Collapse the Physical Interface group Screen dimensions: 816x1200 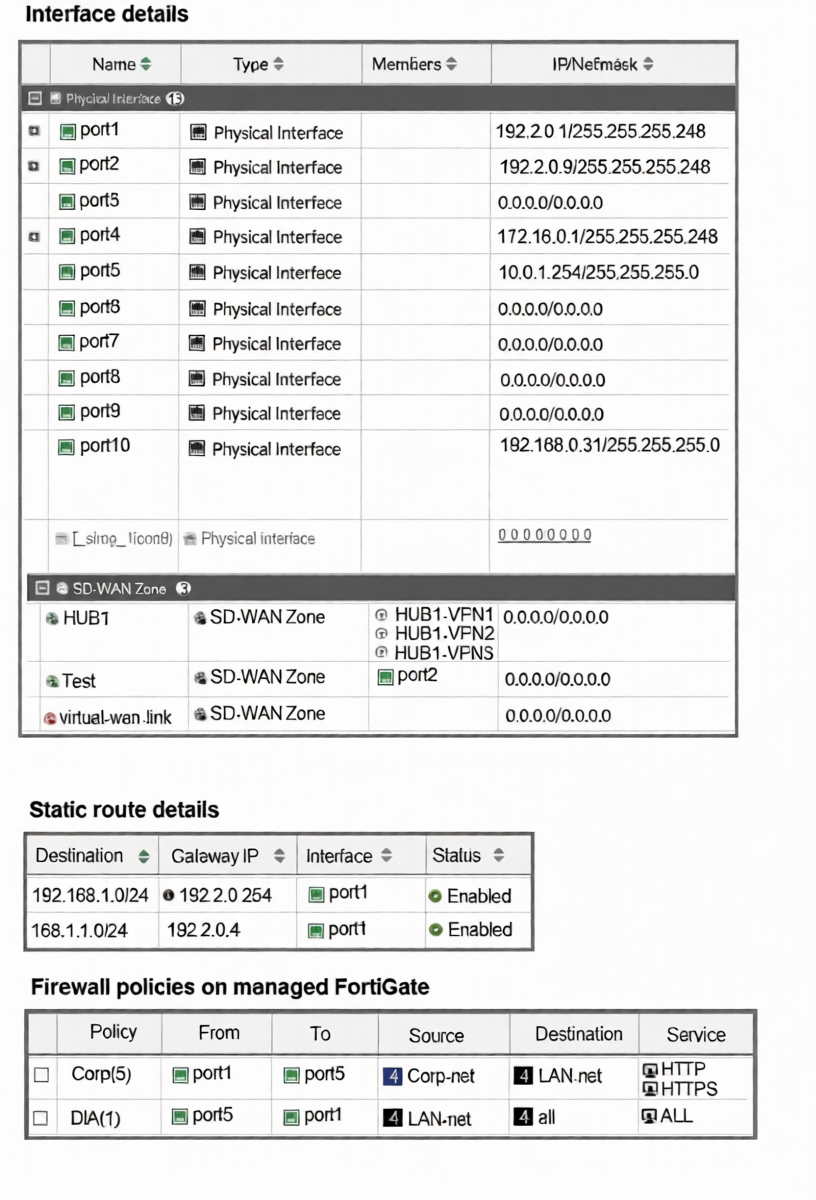35,99
